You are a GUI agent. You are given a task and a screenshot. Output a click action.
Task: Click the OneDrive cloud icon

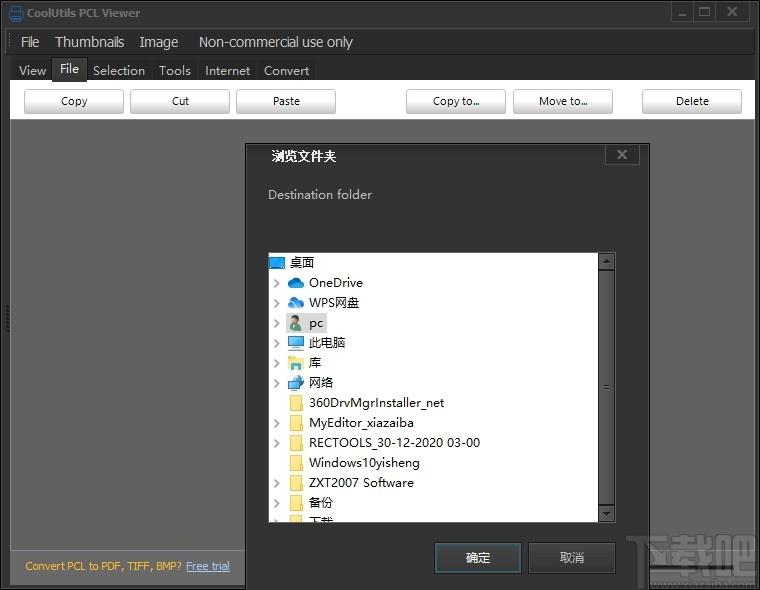click(x=296, y=283)
